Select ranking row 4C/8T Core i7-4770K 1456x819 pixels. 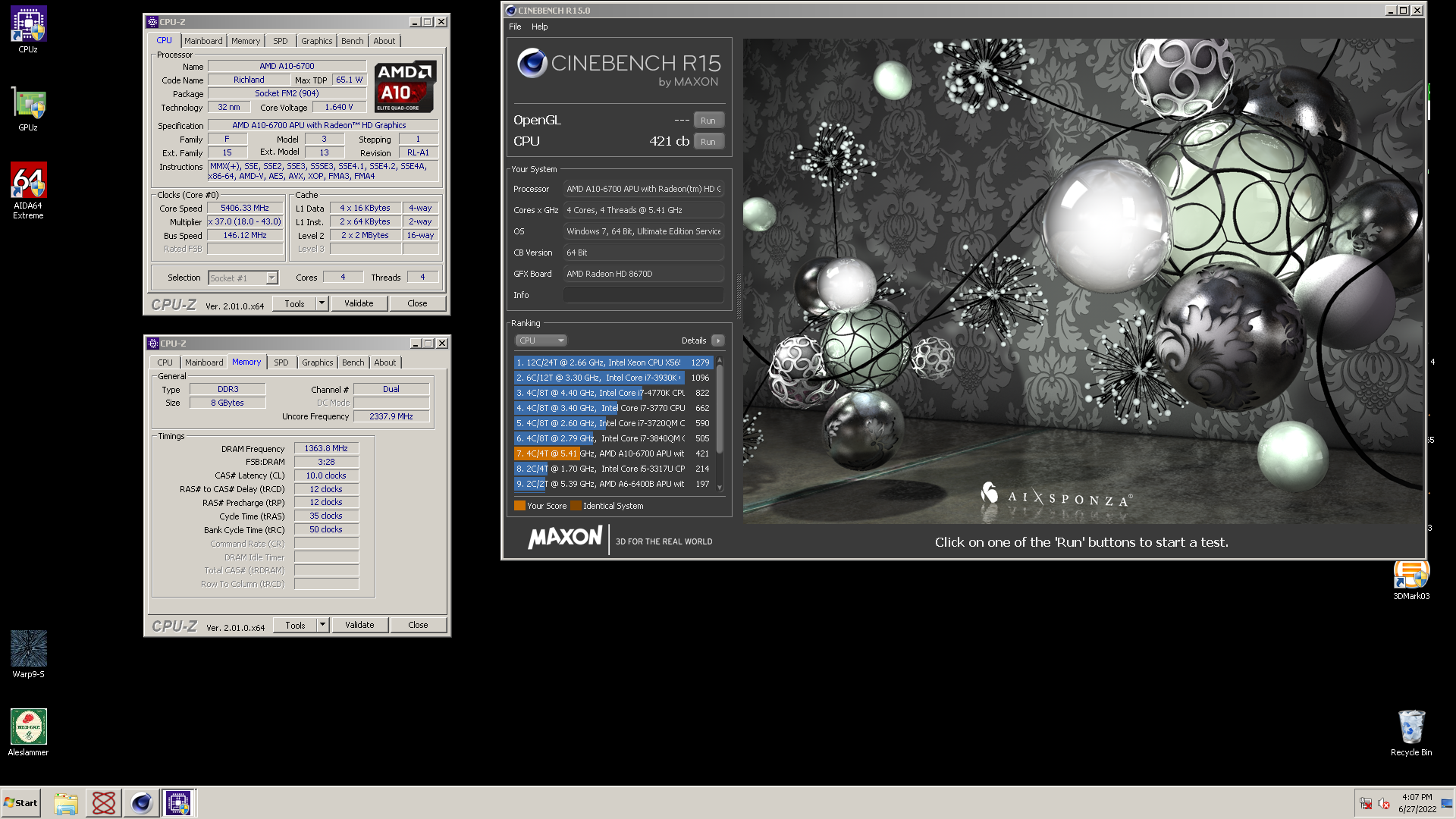613,393
